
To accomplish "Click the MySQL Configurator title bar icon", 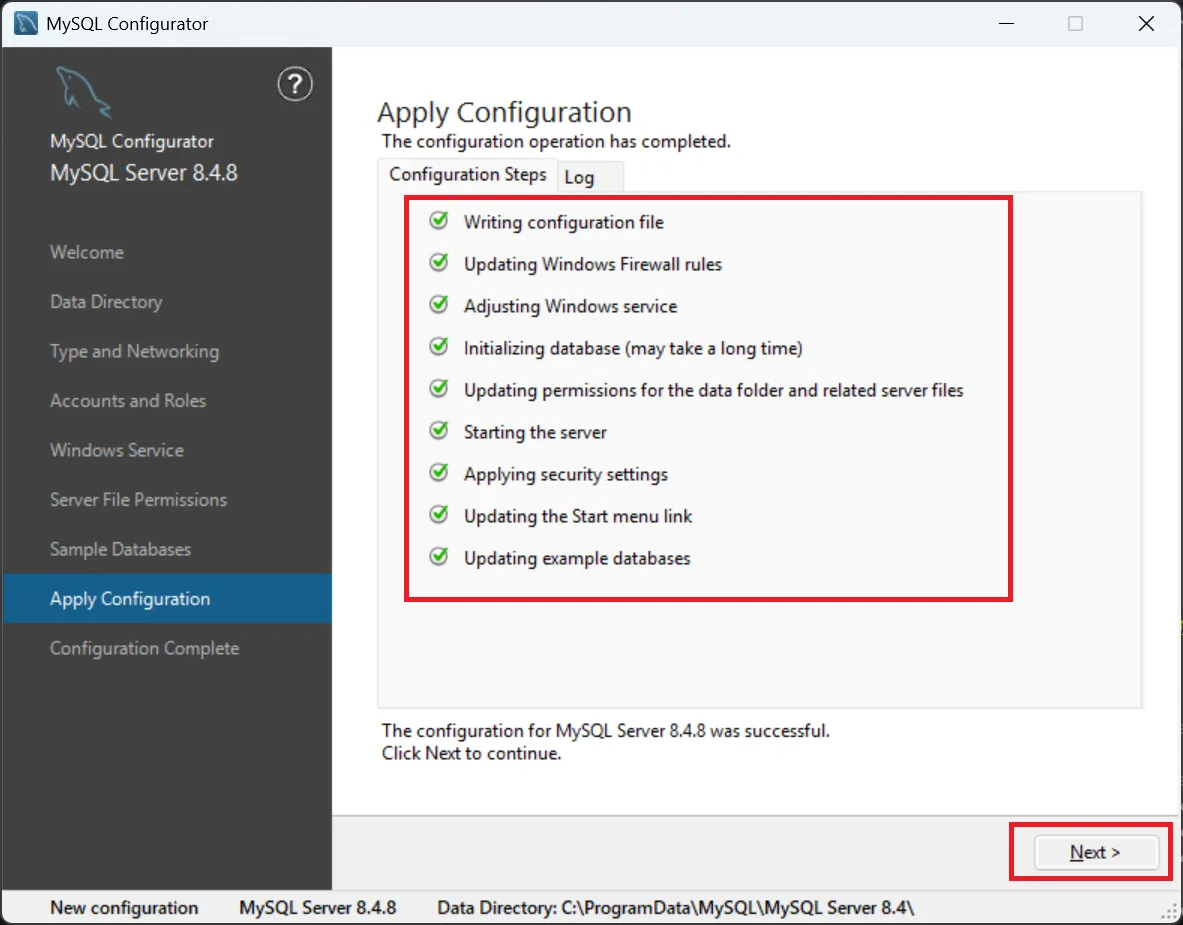I will click(x=27, y=24).
